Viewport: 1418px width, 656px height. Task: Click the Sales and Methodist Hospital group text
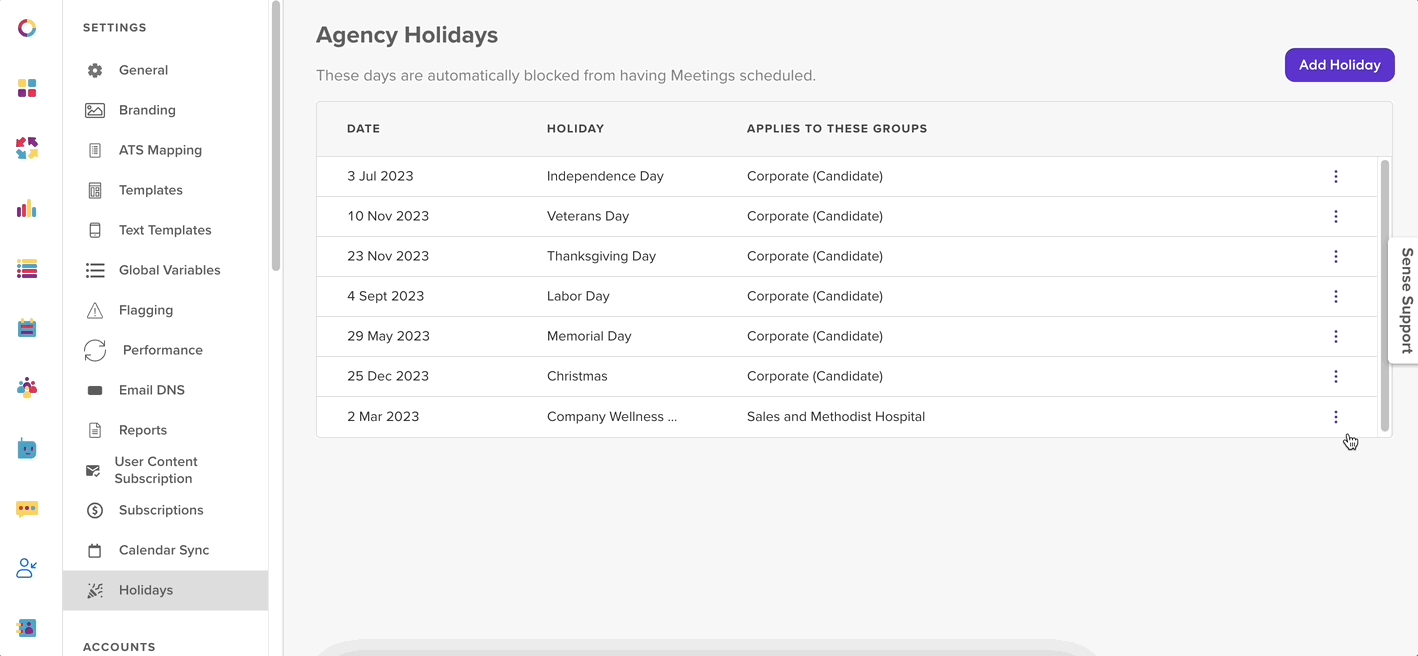[836, 416]
